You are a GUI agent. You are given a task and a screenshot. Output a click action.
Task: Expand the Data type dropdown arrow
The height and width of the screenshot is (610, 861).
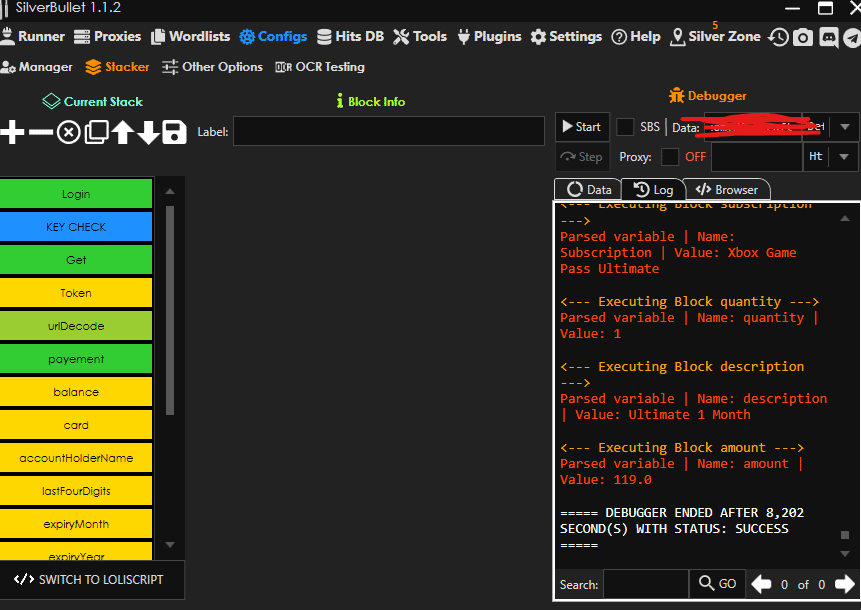(845, 127)
